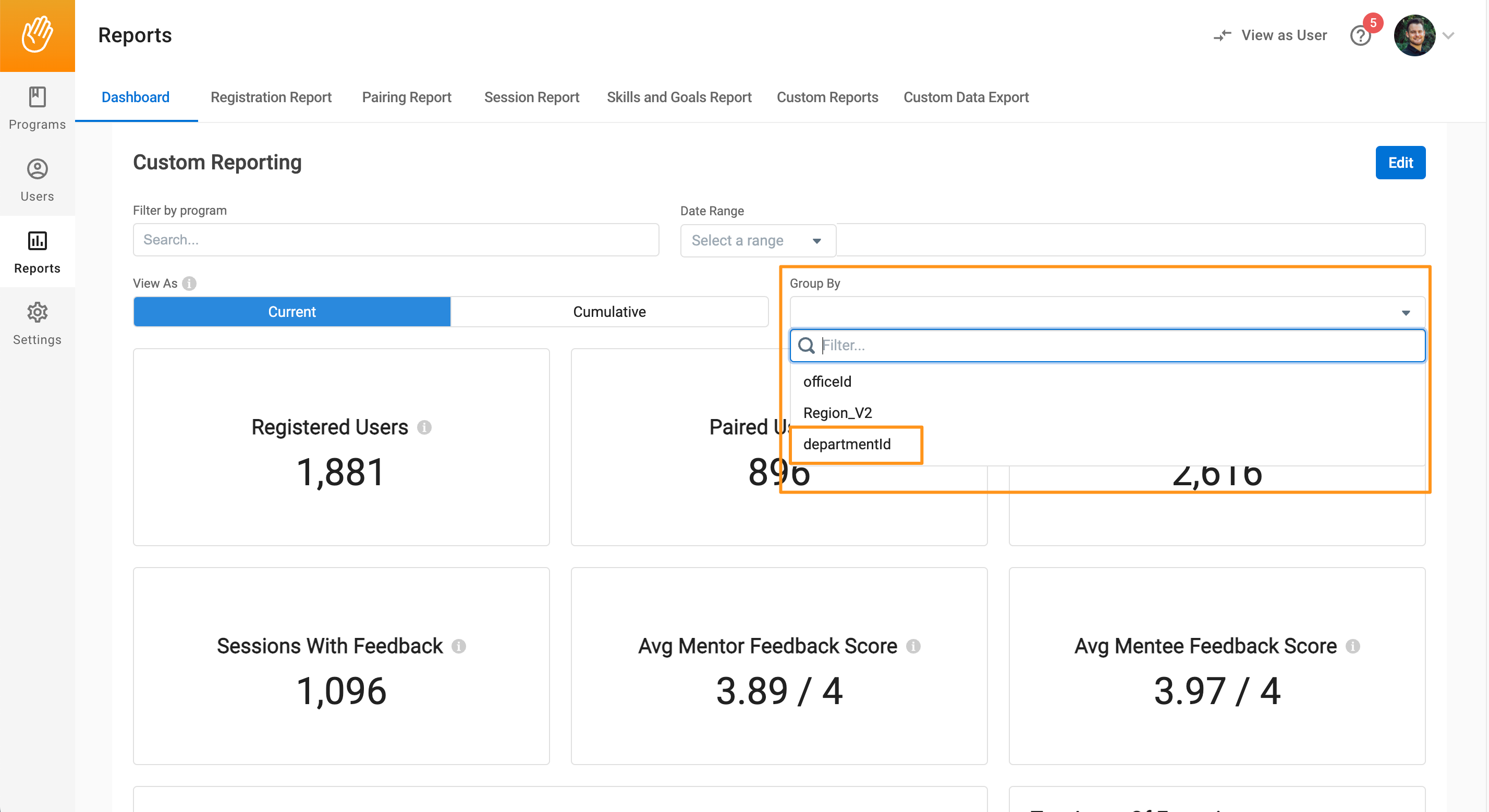Click the user profile avatar

[1414, 35]
